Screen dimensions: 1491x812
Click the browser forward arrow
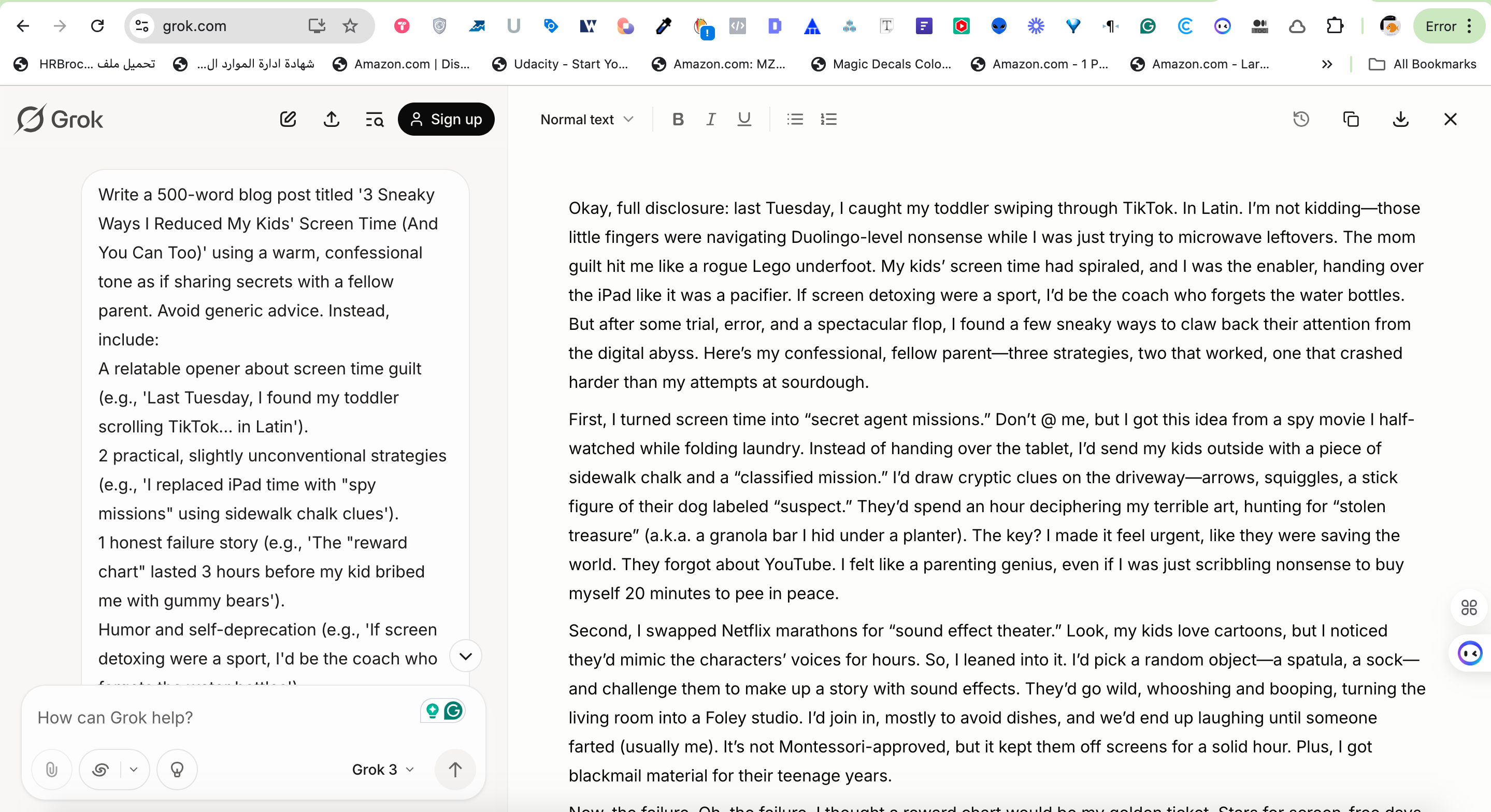tap(60, 26)
